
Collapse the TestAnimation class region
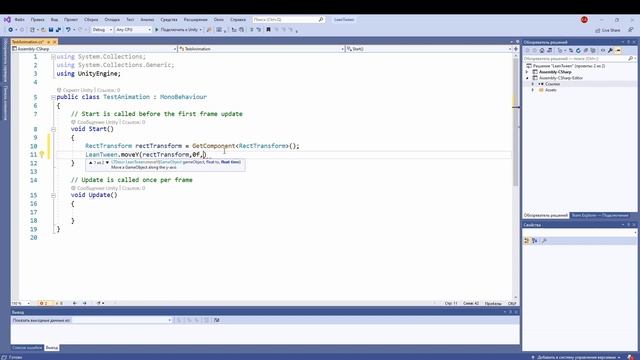[x=53, y=97]
